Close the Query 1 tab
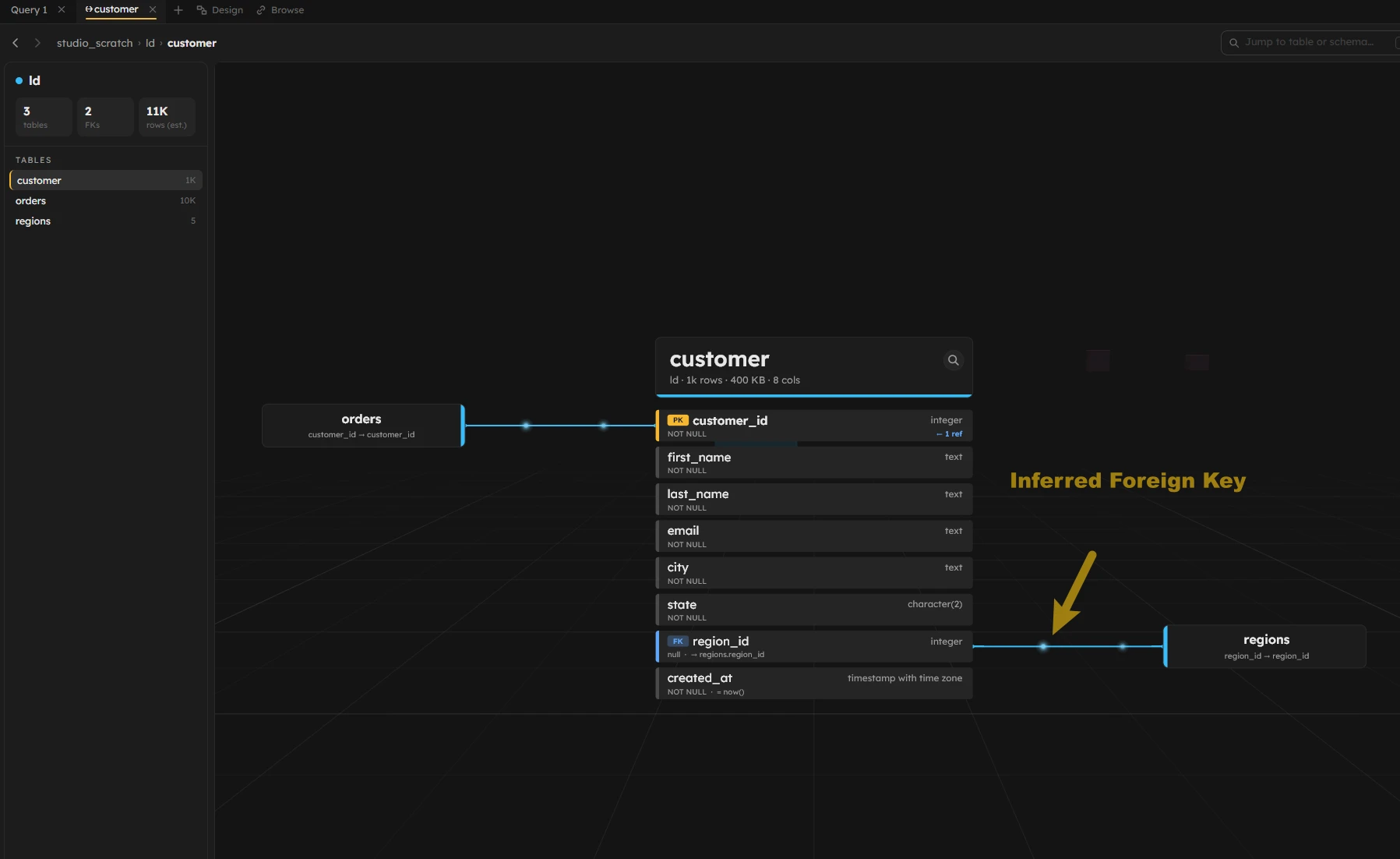The height and width of the screenshot is (859, 1400). [x=62, y=9]
